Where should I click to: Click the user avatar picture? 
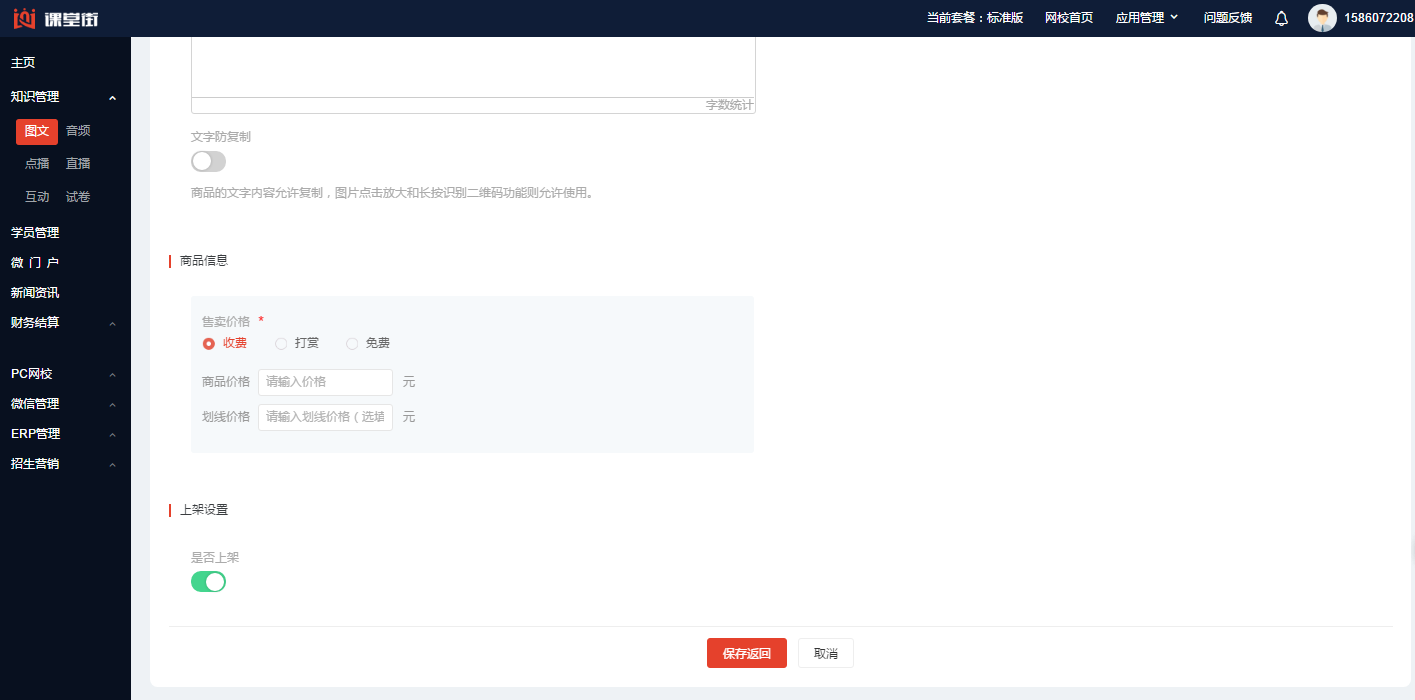(x=1322, y=18)
